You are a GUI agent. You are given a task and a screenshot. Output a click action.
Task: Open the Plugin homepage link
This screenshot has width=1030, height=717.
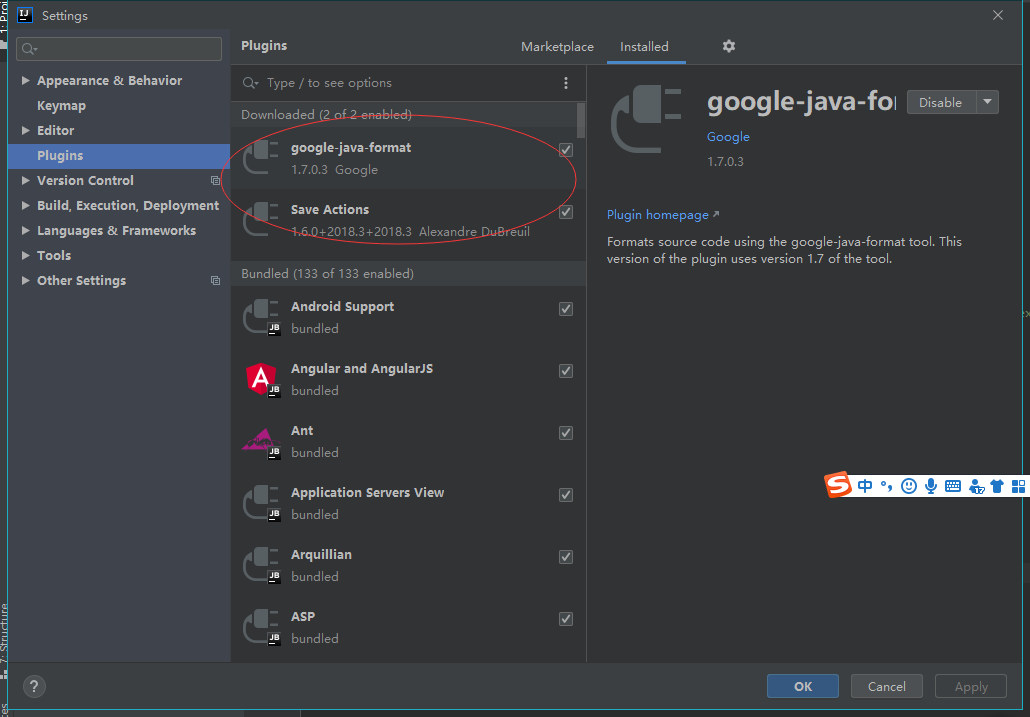point(657,214)
